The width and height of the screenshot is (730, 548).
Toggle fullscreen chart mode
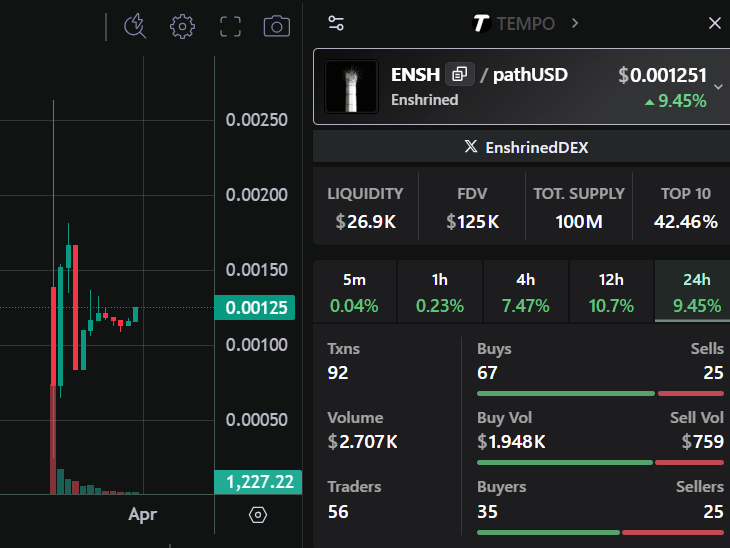pos(230,27)
